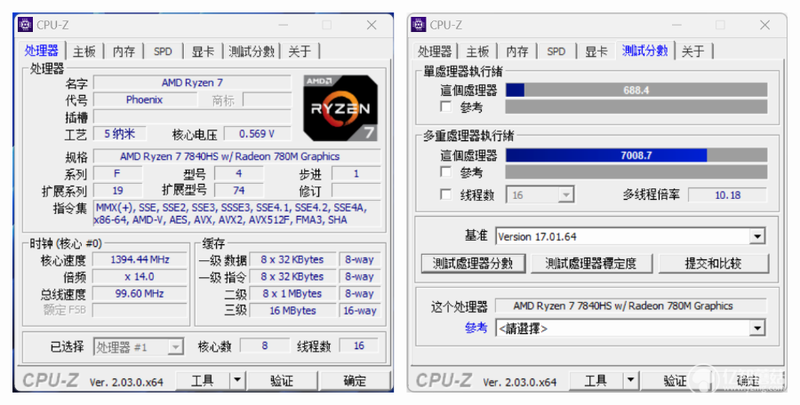Click 验证 button in right window

coord(675,381)
